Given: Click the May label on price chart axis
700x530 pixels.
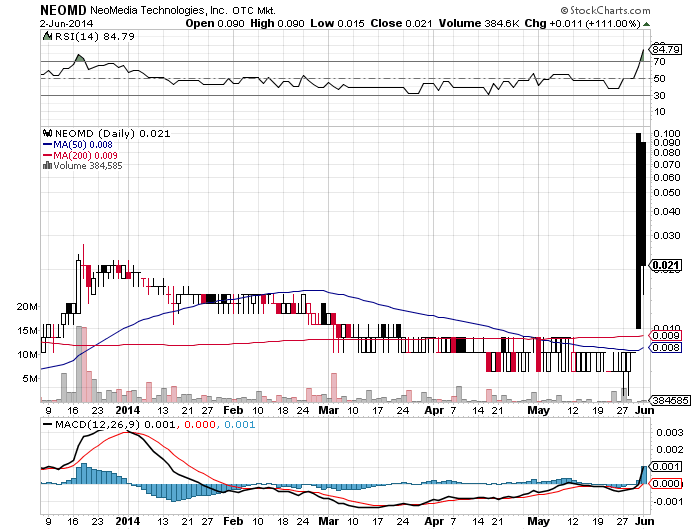Looking at the screenshot, I should [538, 410].
